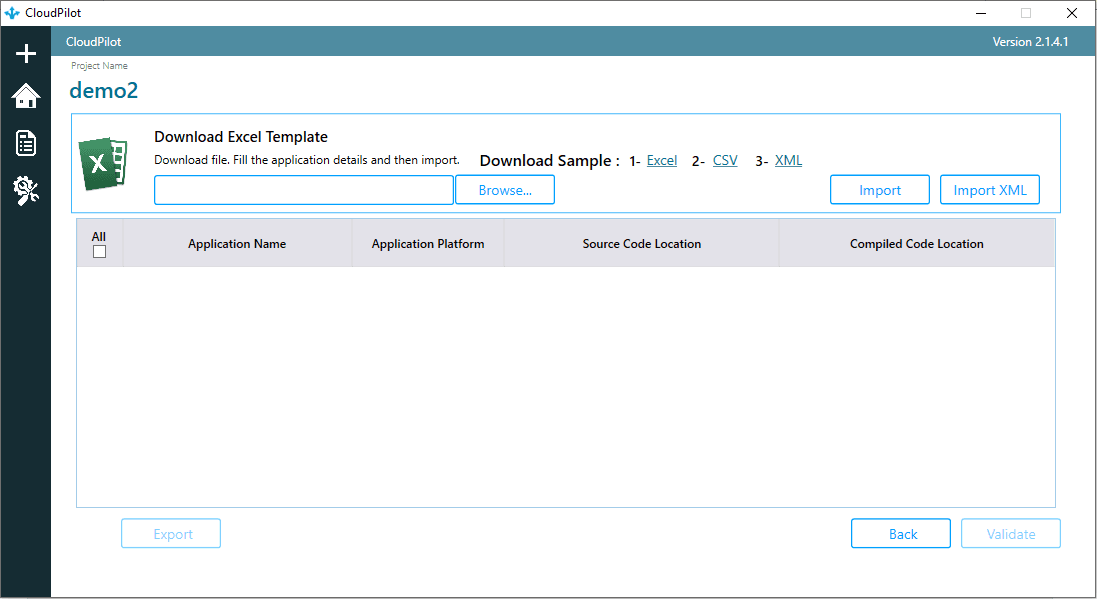The image size is (1097, 599).
Task: Click the Version 2.1.4.1 label
Action: [1030, 42]
